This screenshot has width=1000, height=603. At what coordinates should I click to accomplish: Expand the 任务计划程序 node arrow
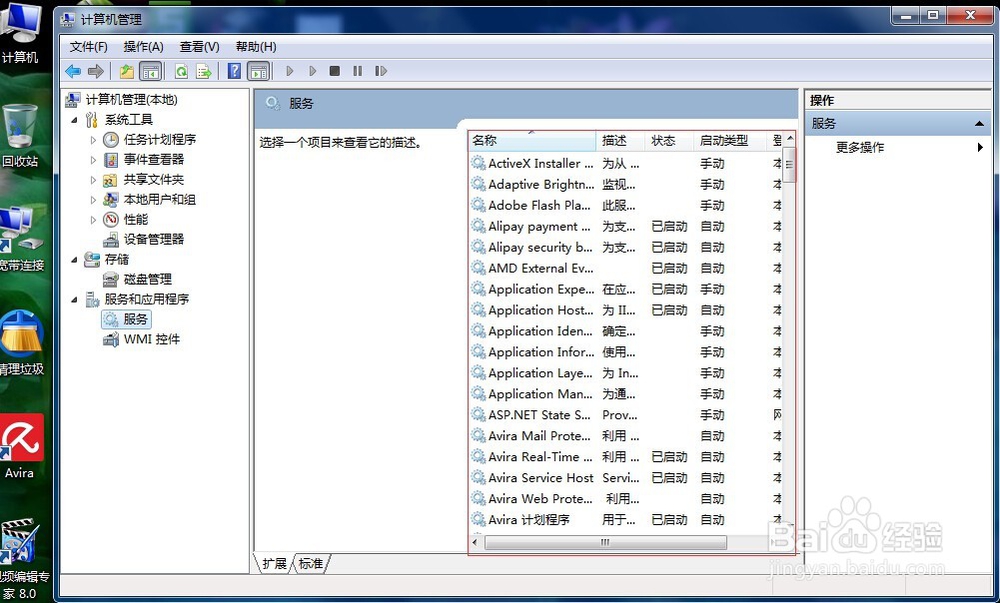pos(93,140)
